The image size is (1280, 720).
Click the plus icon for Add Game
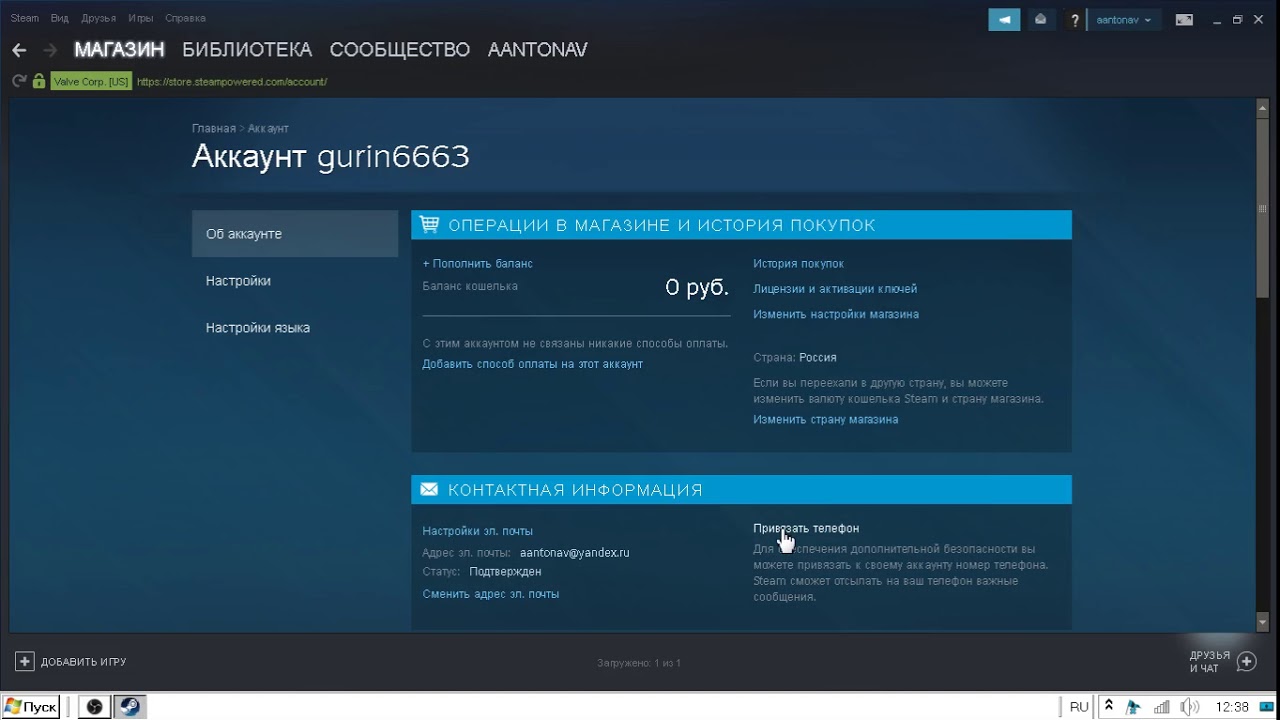(x=25, y=661)
